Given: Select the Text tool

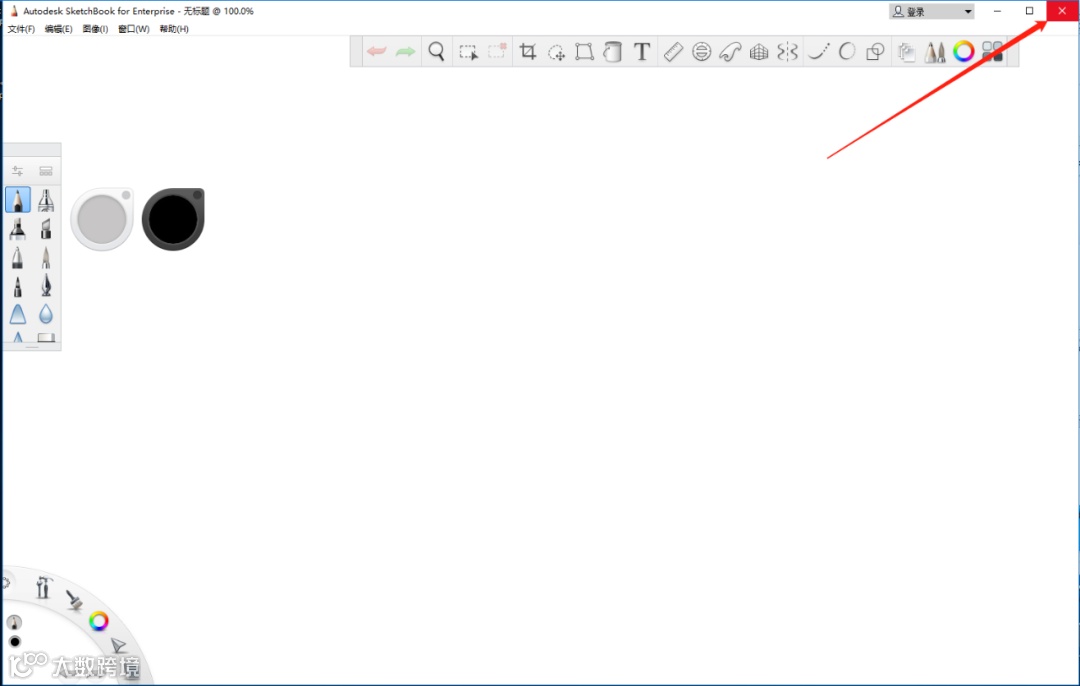Looking at the screenshot, I should (642, 52).
